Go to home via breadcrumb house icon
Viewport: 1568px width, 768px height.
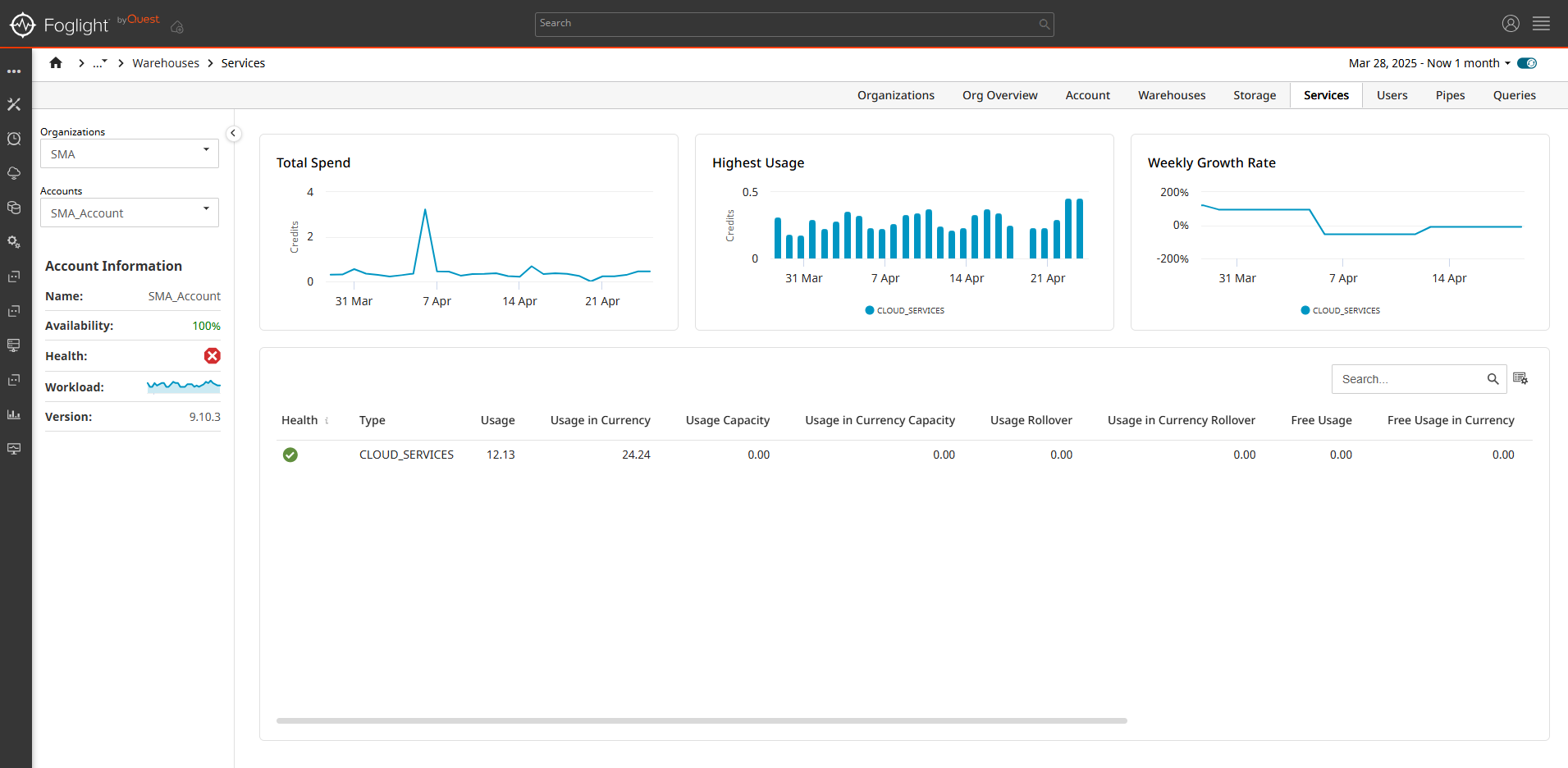pyautogui.click(x=56, y=62)
